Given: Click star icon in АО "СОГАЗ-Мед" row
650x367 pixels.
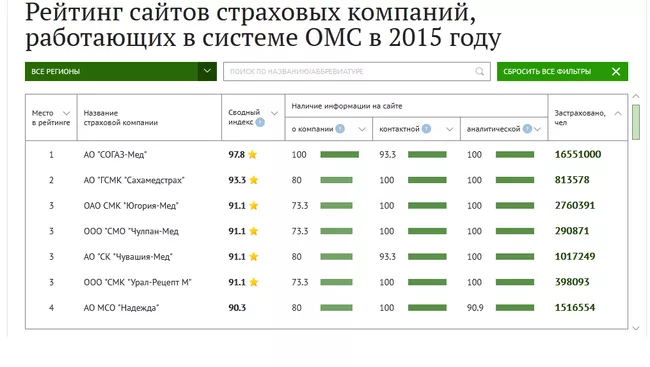Looking at the screenshot, I should pyautogui.click(x=252, y=155).
